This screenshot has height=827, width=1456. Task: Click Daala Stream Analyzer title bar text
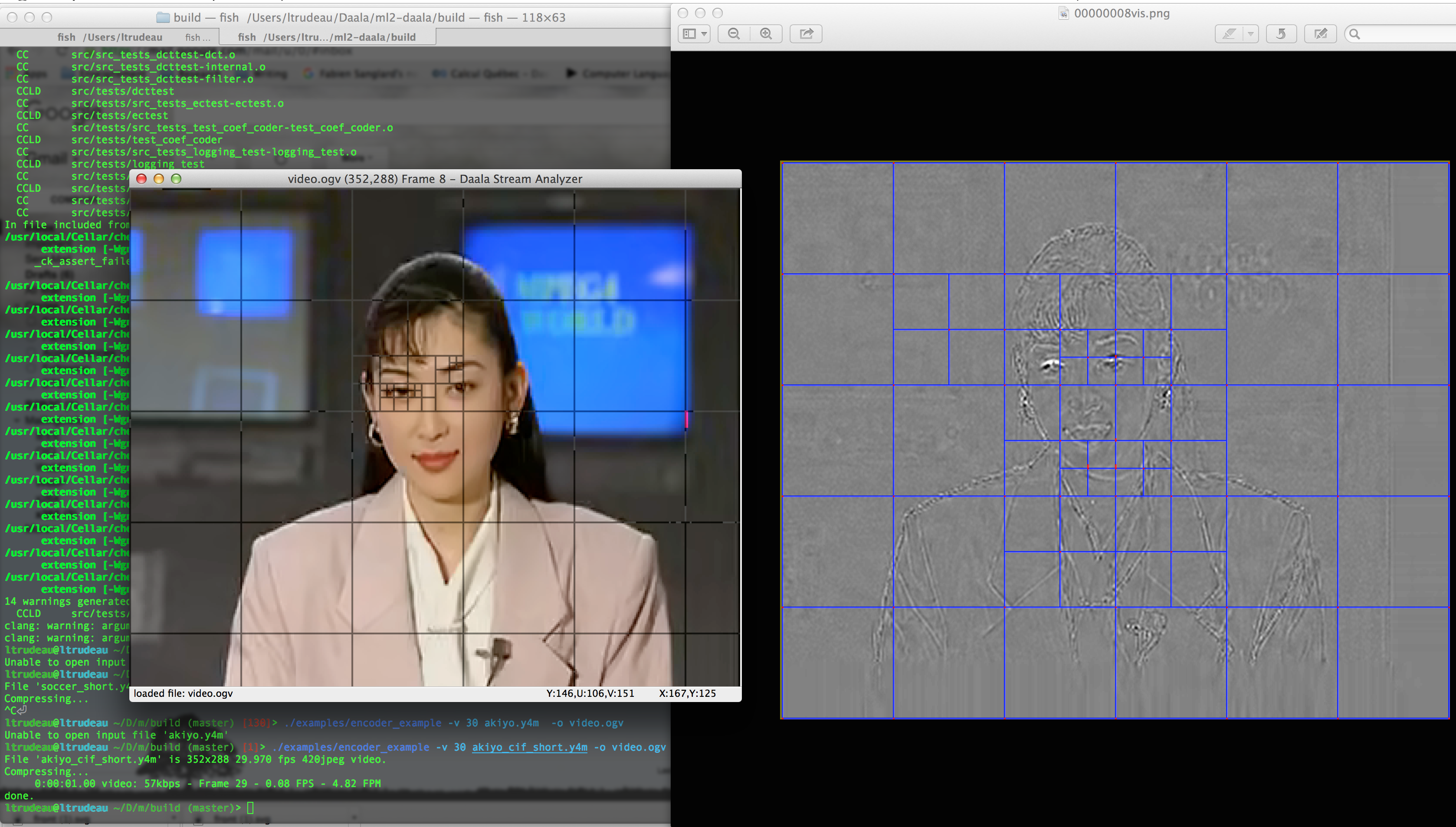tap(435, 179)
